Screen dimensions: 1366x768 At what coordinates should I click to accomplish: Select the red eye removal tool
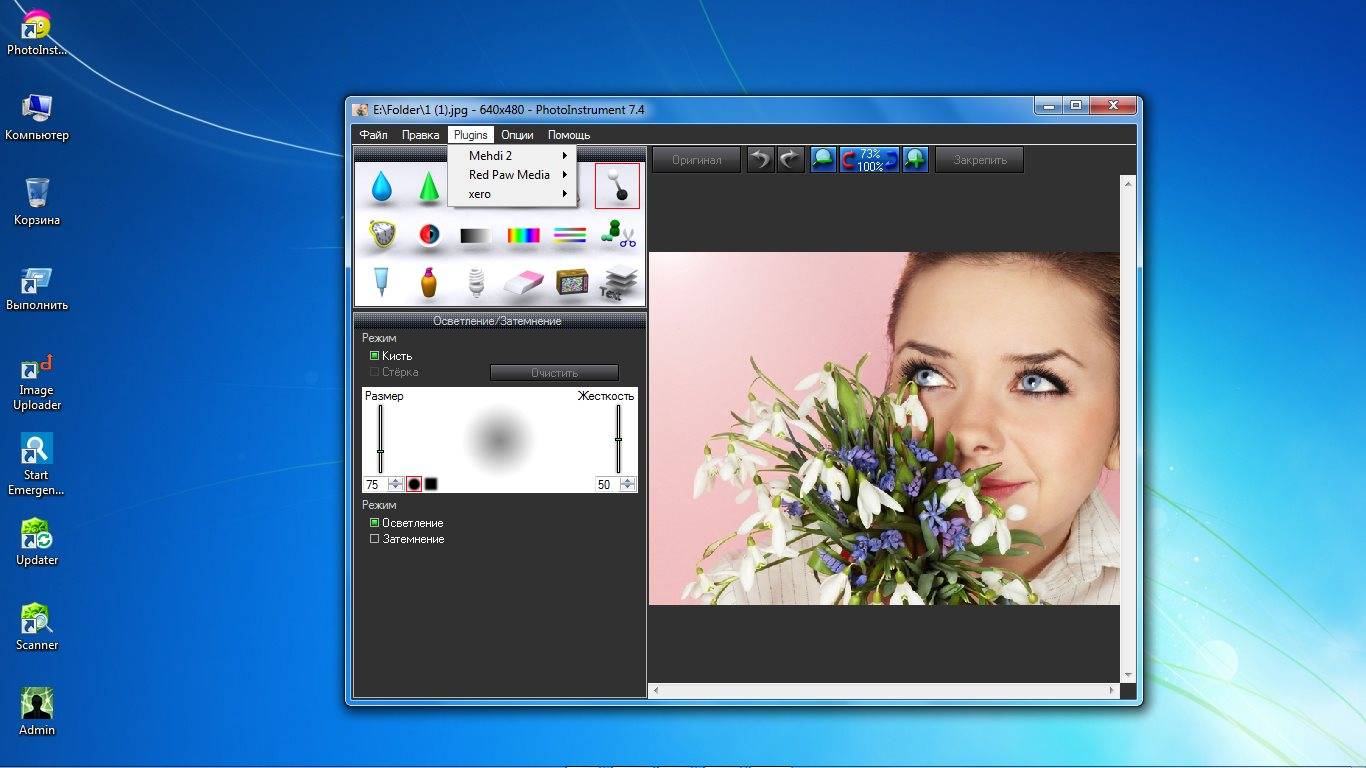(x=429, y=235)
